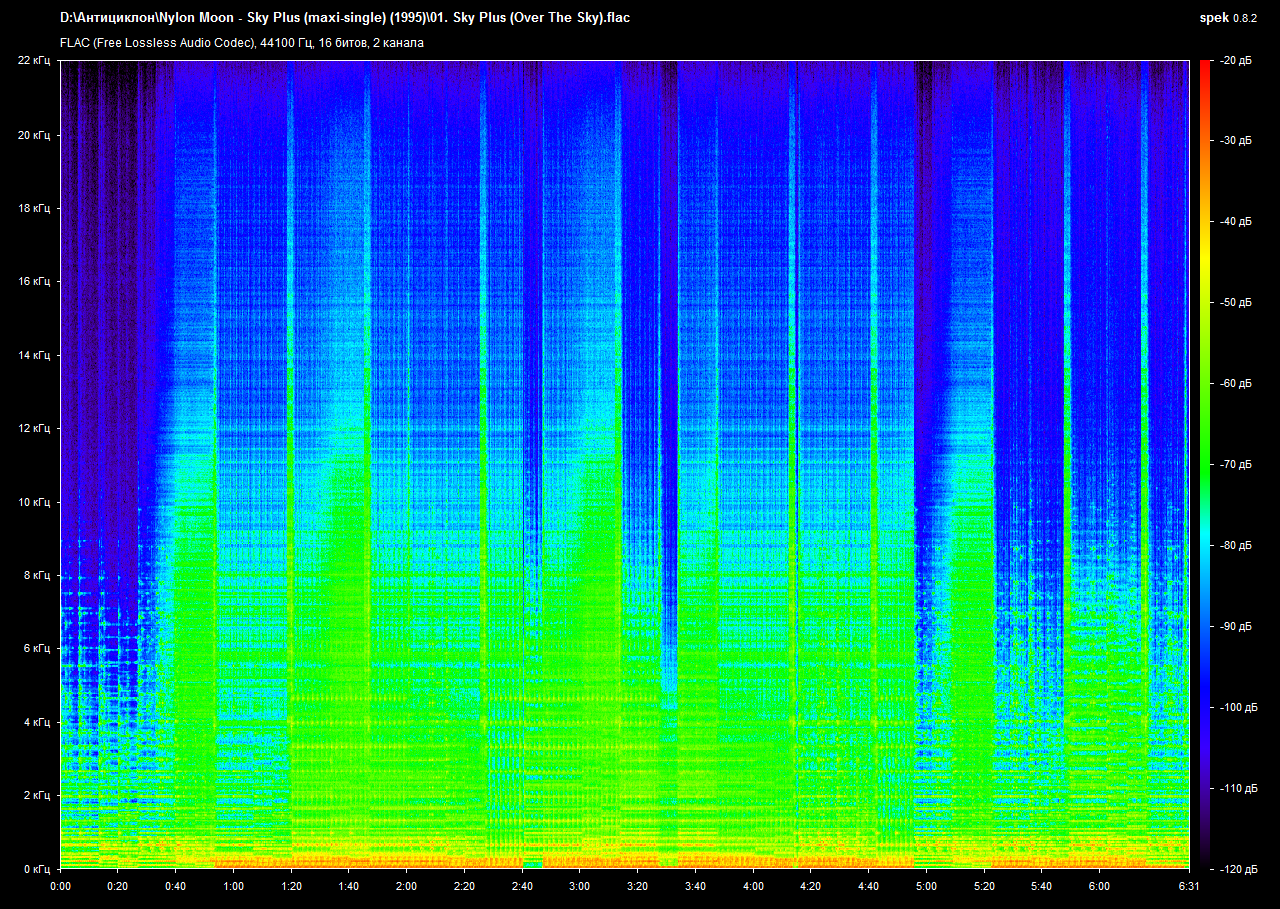Click the 4 кГц frequency label
This screenshot has height=909, width=1280.
[x=36, y=722]
